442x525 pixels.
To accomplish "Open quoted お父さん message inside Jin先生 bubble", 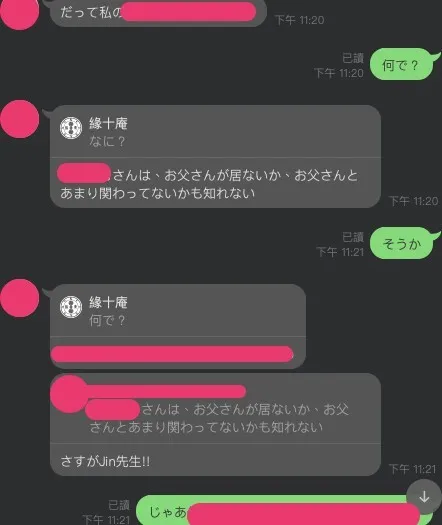I will pyautogui.click(x=215, y=409).
